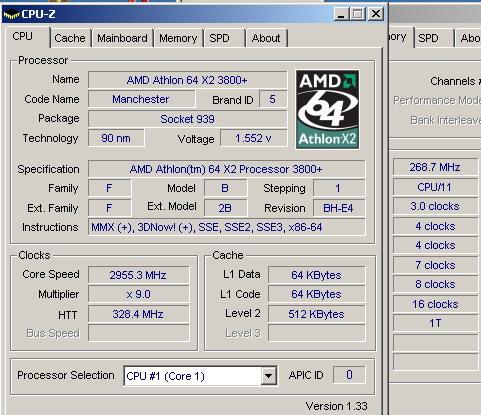Click the Code Name value Manchester

point(141,99)
